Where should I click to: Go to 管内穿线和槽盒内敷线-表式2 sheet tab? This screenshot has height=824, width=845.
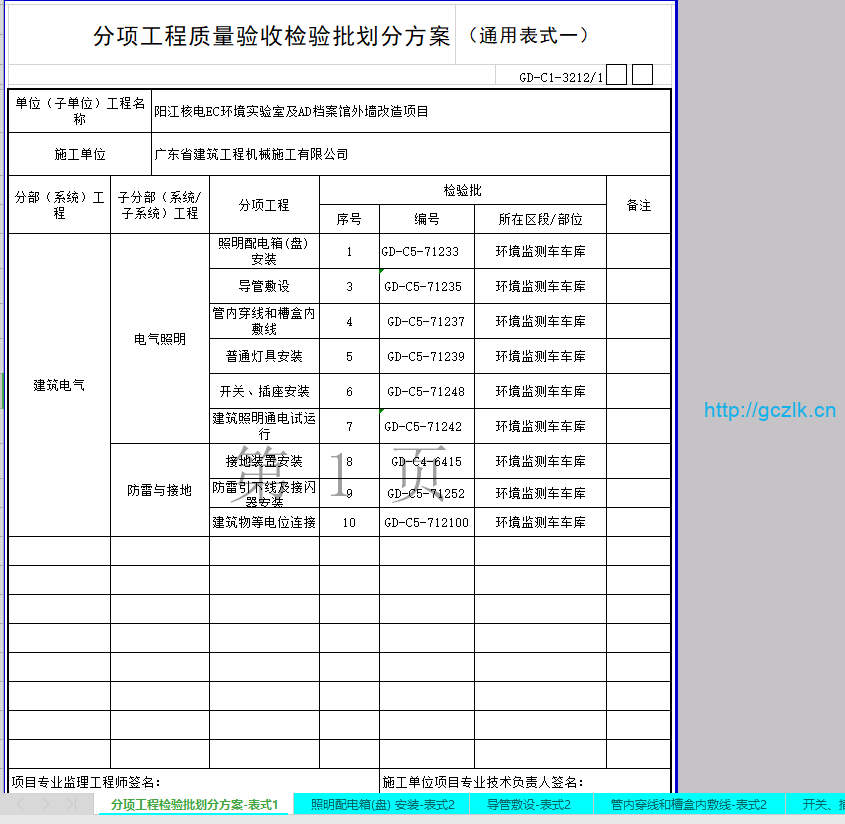click(688, 805)
